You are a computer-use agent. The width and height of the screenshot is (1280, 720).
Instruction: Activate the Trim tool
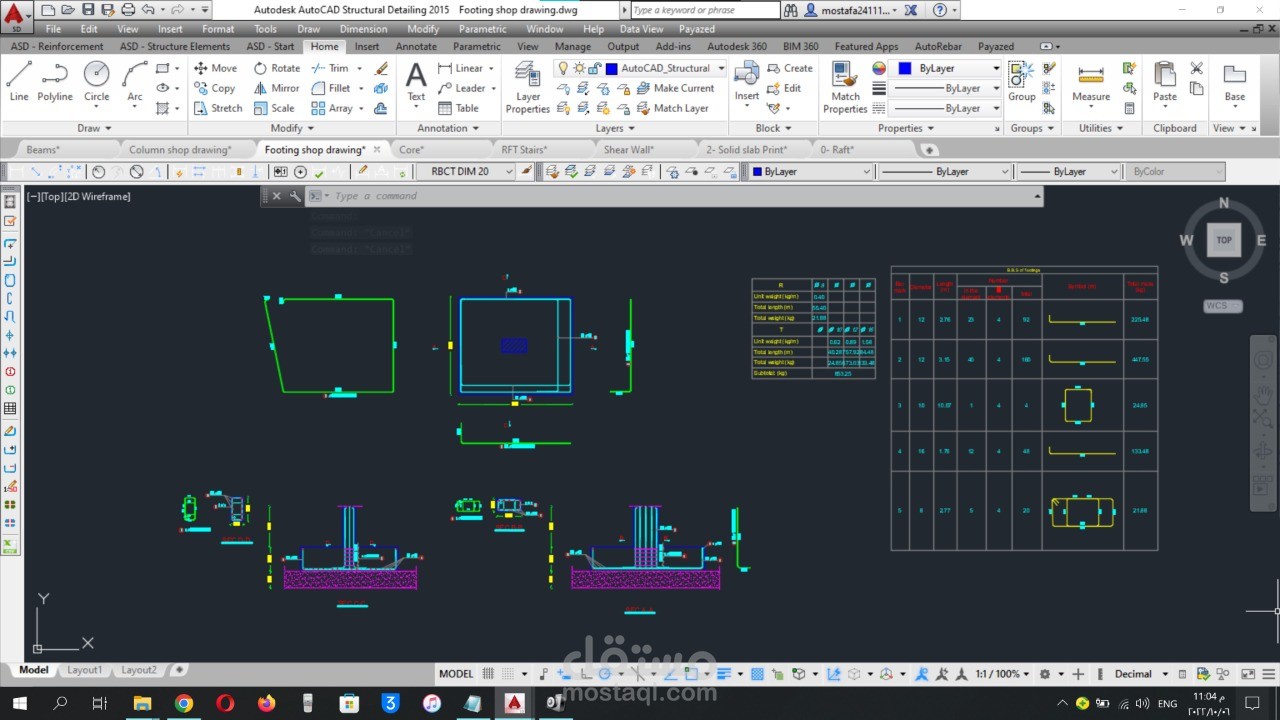(330, 68)
